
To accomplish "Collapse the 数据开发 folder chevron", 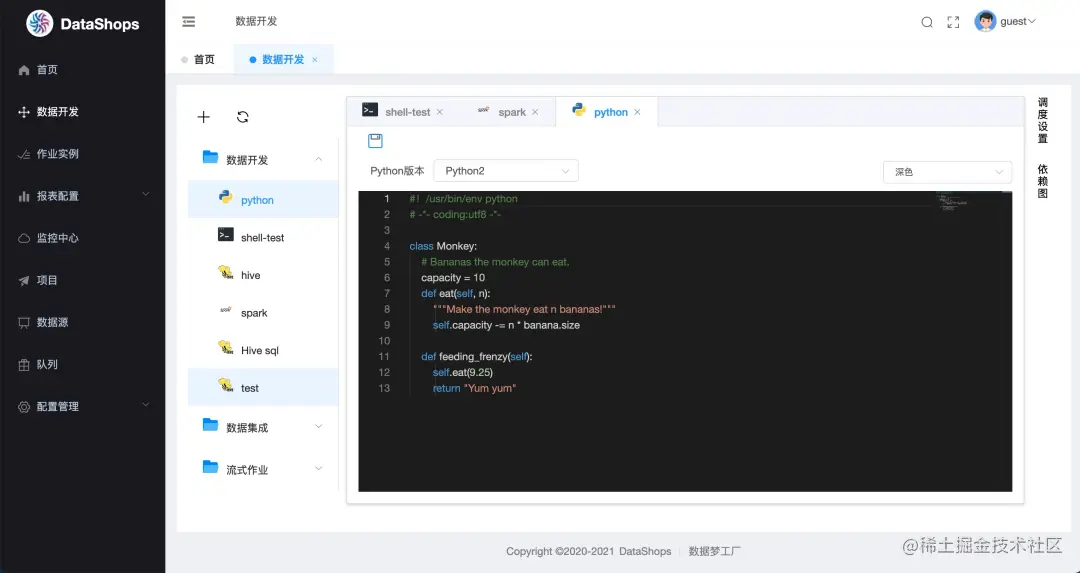I will coord(318,159).
